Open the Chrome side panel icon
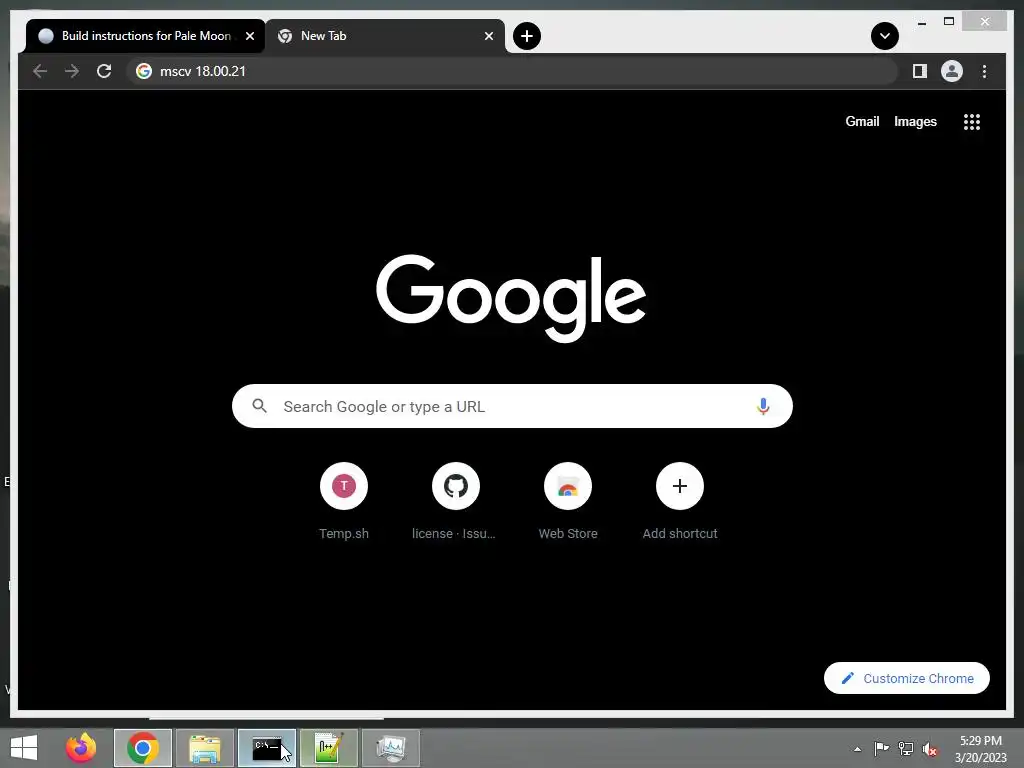Screen dimensions: 1024x768 click(920, 71)
